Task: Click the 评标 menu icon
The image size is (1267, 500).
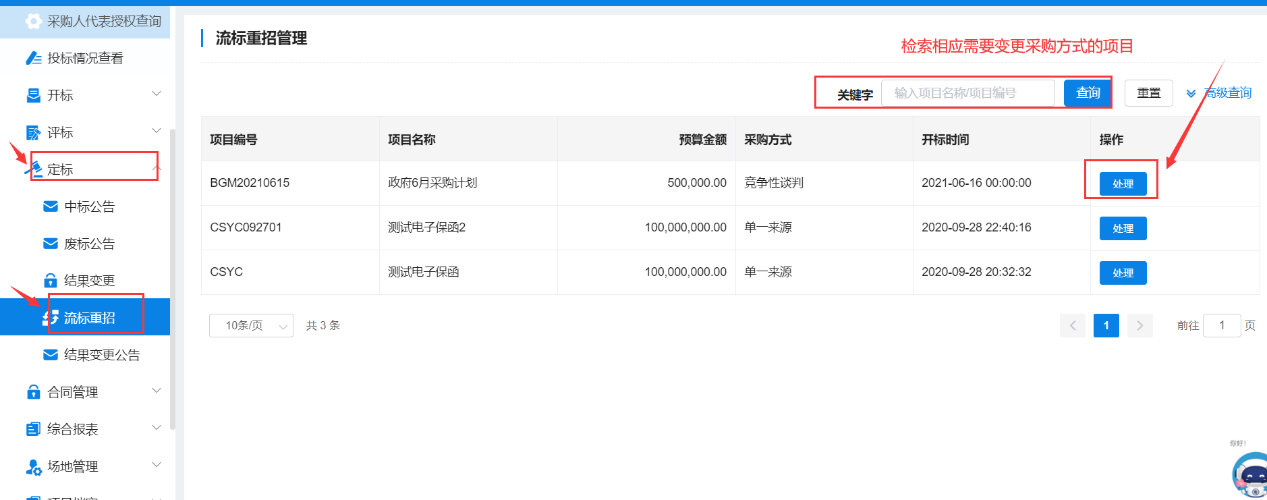Action: pyautogui.click(x=33, y=132)
